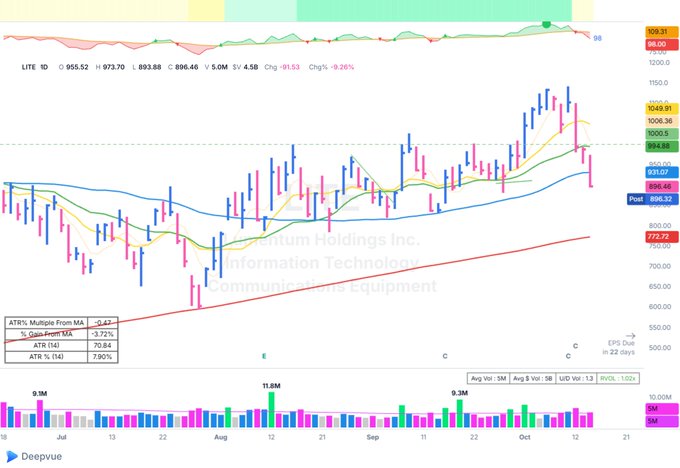The width and height of the screenshot is (680, 468).
Task: Click the ATR % (14) label cell
Action: click(x=46, y=357)
